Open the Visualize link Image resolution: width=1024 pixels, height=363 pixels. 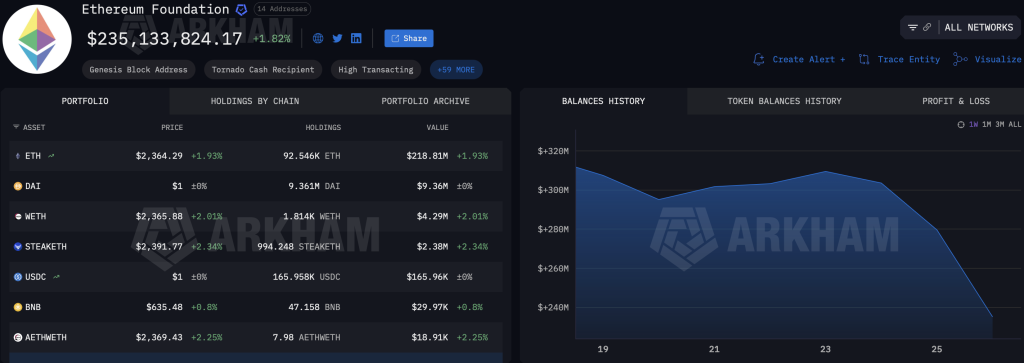(x=998, y=59)
